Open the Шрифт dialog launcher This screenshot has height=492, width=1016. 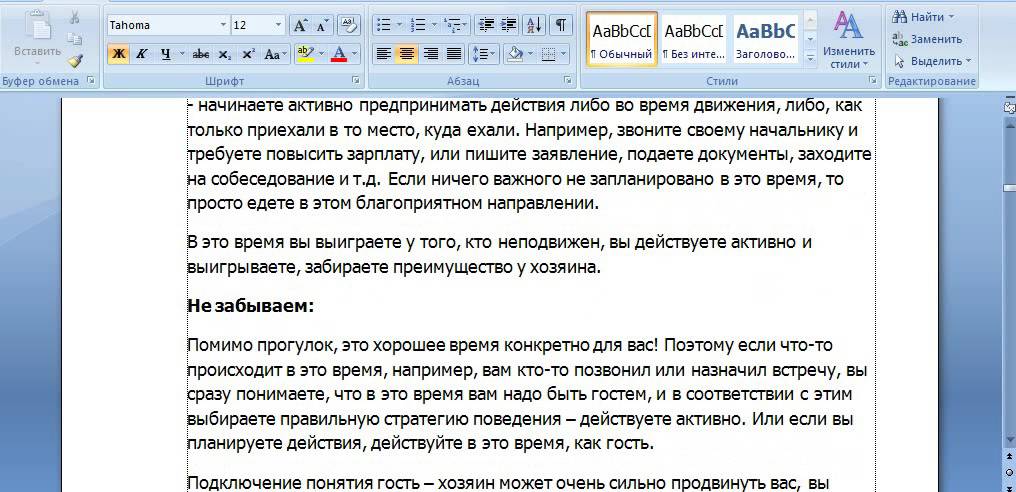(x=356, y=80)
